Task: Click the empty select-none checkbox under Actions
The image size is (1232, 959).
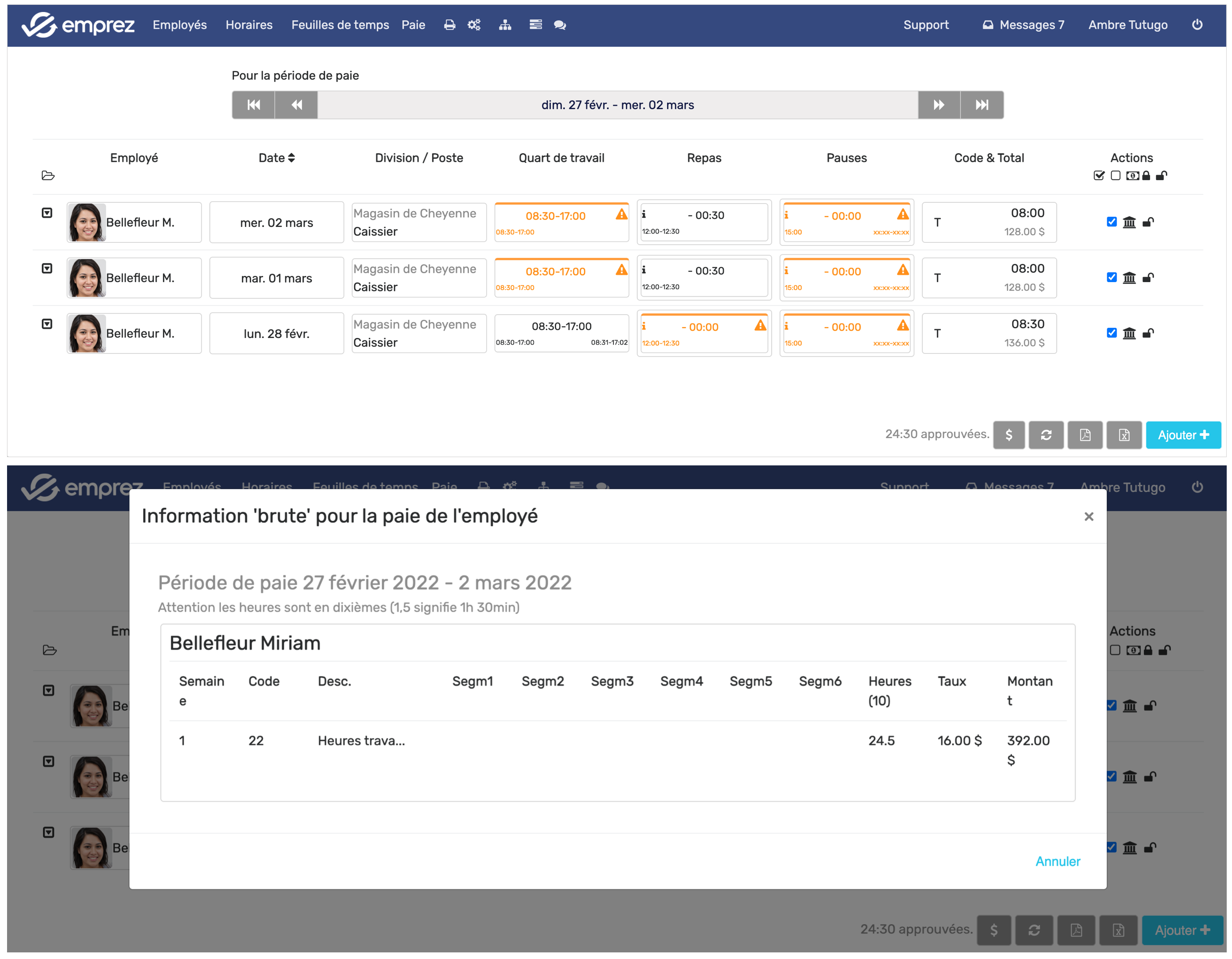Action: pyautogui.click(x=1115, y=175)
